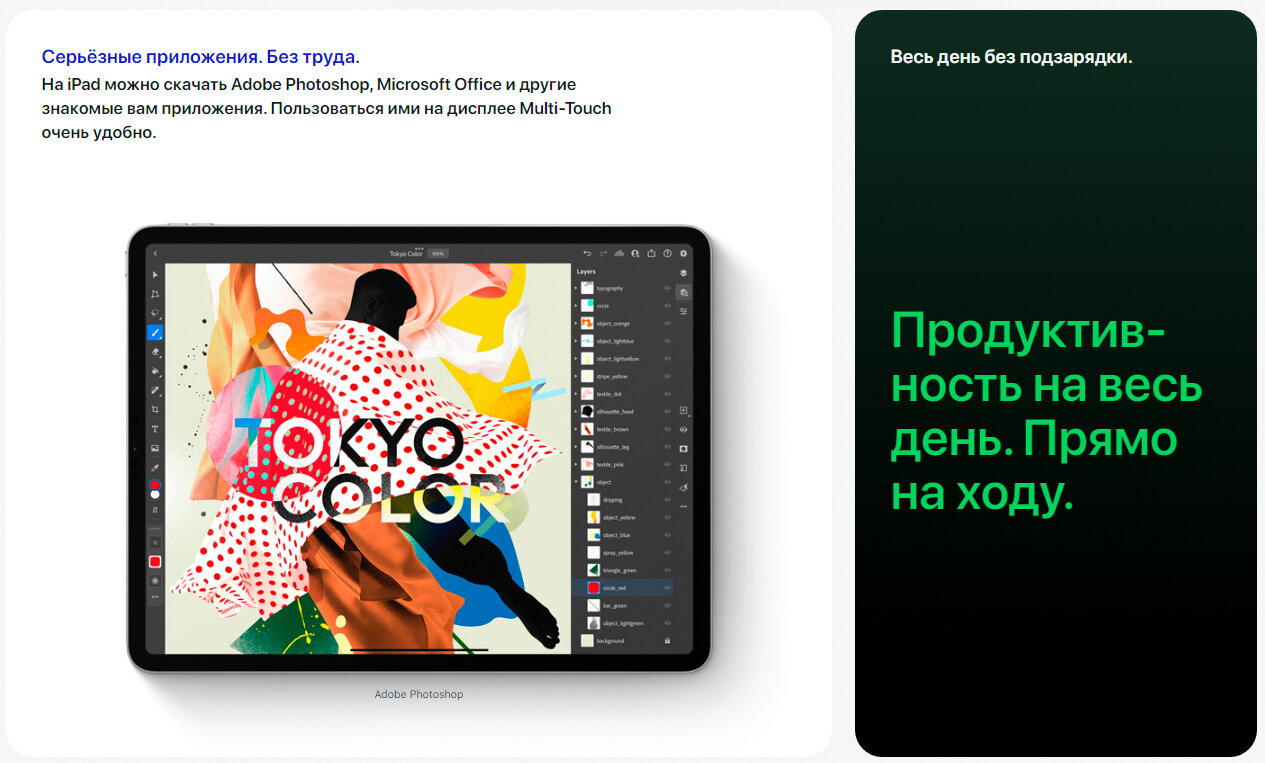Viewport: 1265px width, 763px height.
Task: Hide the typography layer via eye icon
Action: 667,288
